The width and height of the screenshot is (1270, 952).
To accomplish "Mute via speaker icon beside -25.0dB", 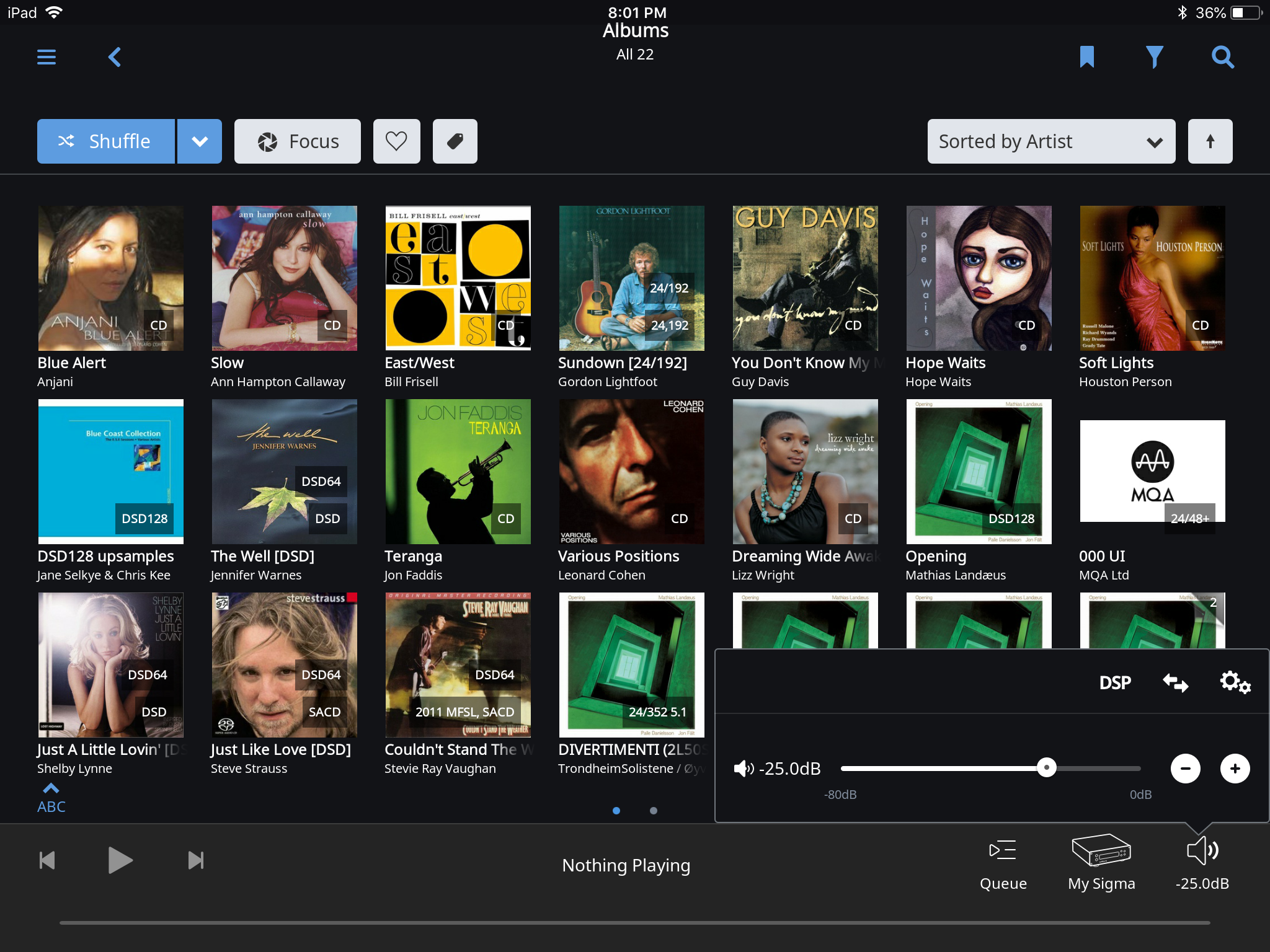I will 744,769.
